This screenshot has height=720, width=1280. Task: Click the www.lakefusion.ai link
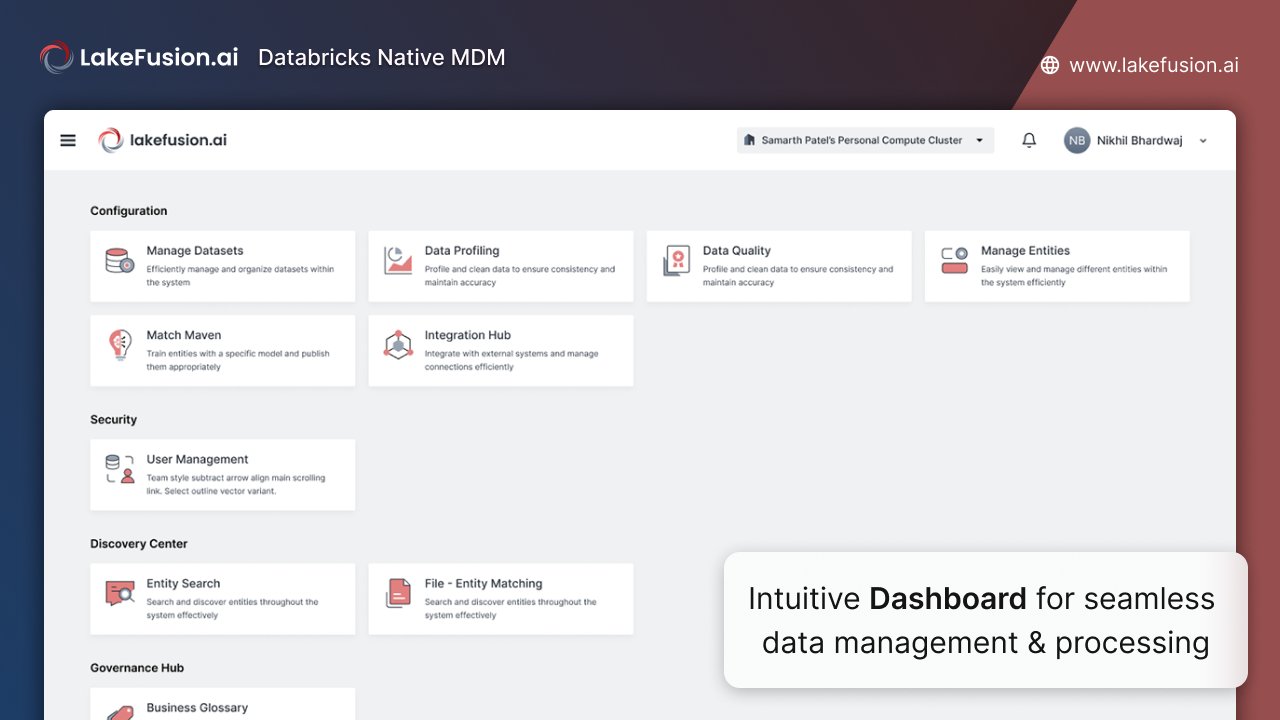1154,65
